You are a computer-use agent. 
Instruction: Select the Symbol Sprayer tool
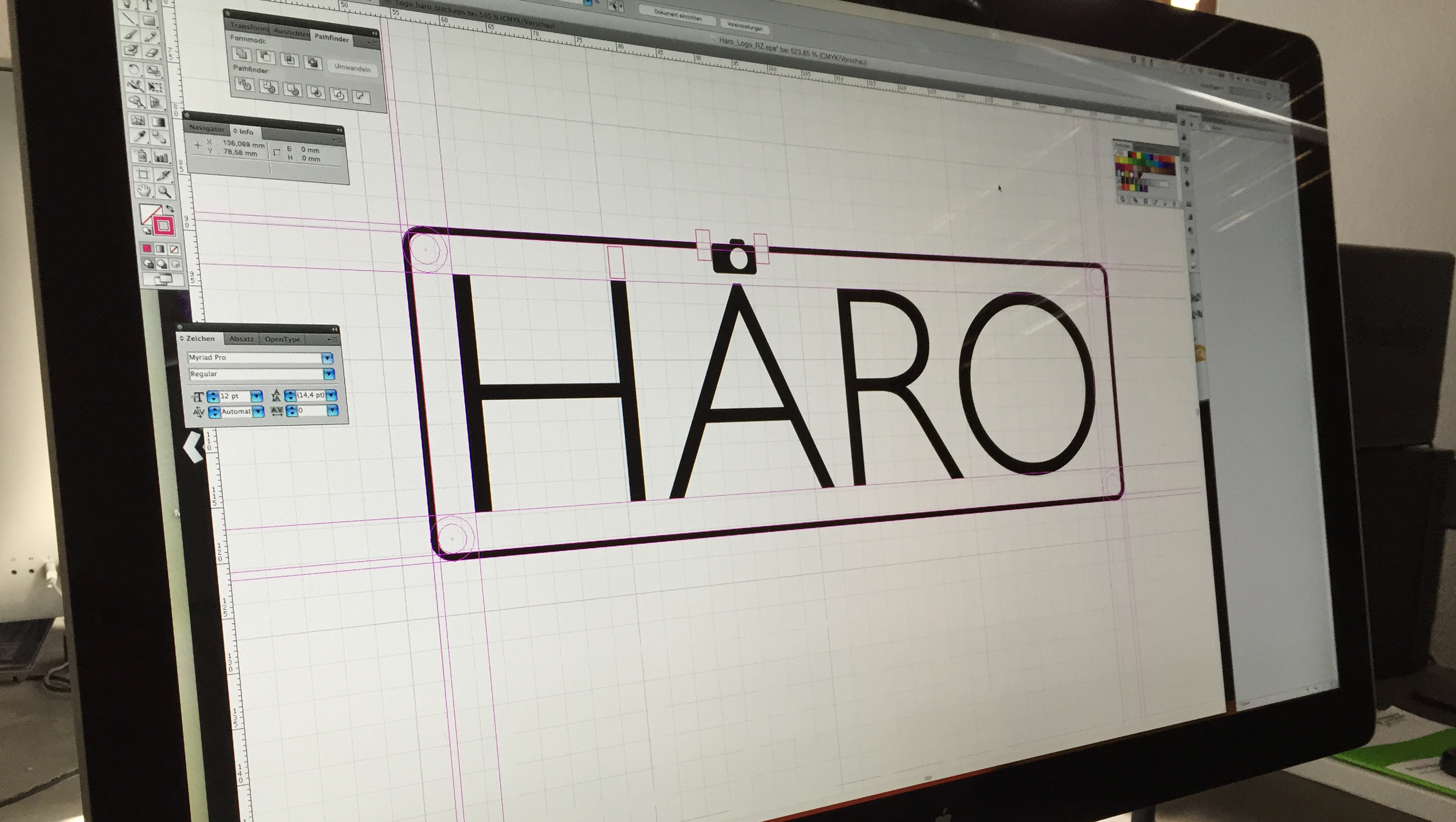pyautogui.click(x=142, y=155)
